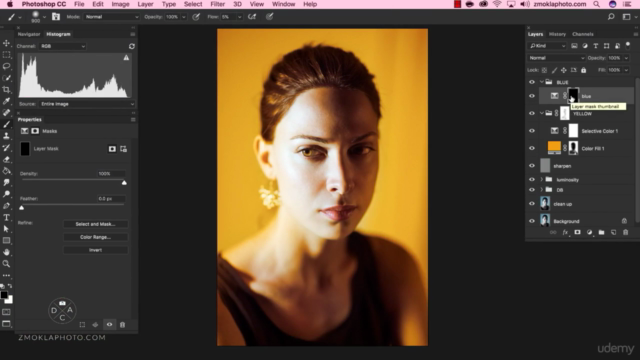Hide the Selective Color 1 layer
Image resolution: width=640 pixels, height=360 pixels.
pos(531,131)
